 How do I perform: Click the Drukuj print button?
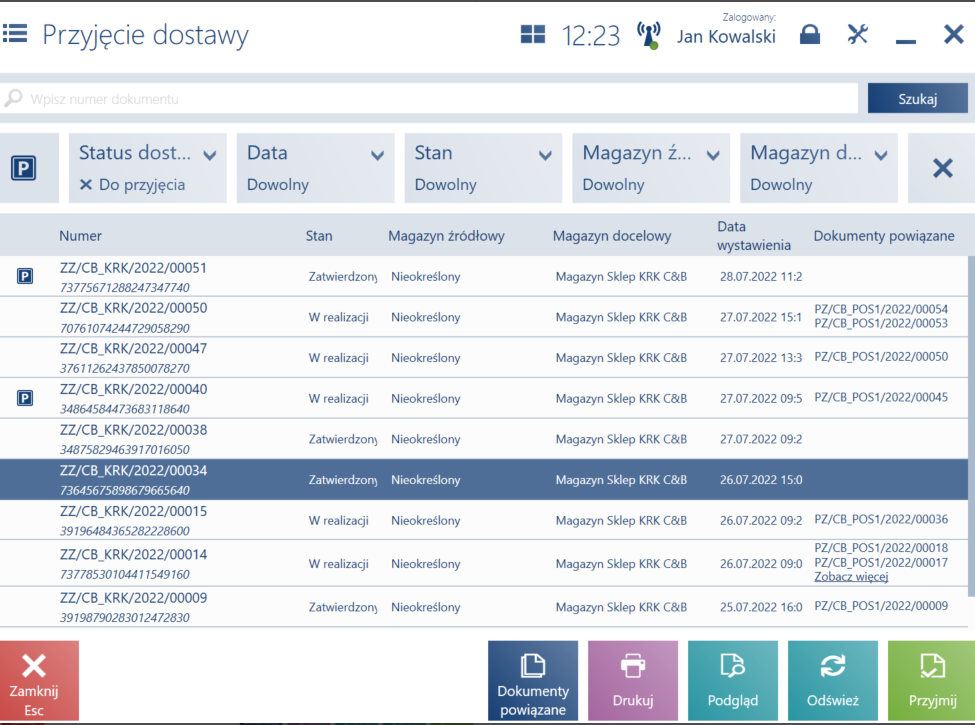coord(633,681)
